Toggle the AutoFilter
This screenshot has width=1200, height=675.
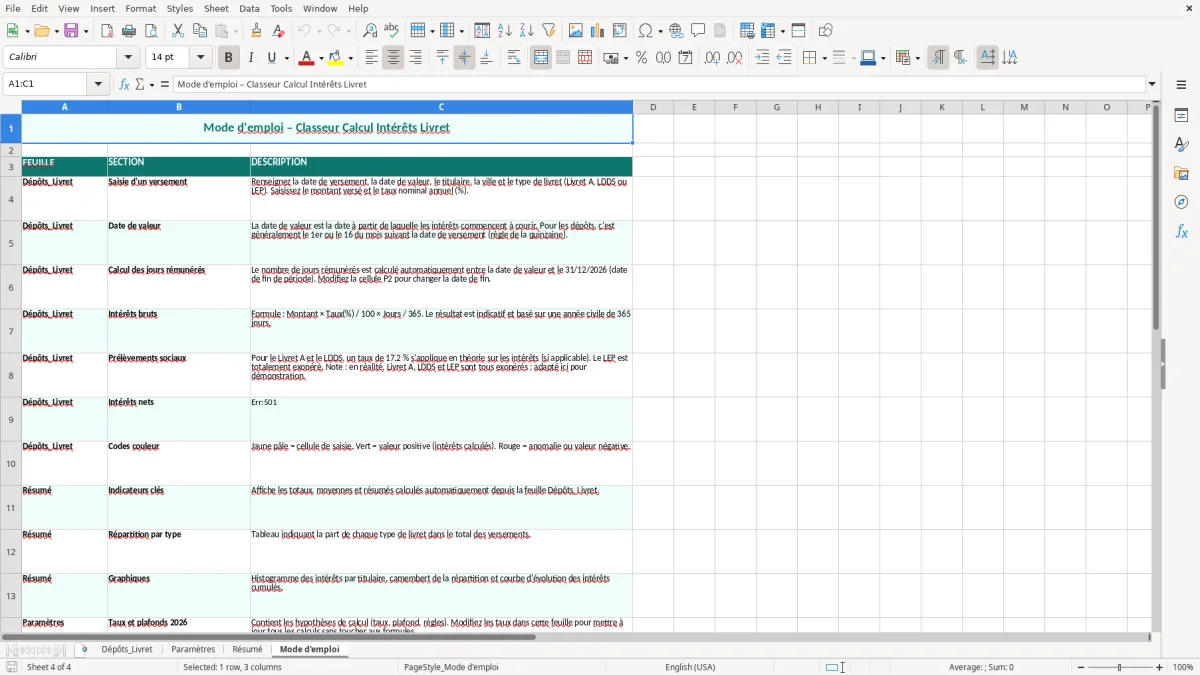tap(549, 31)
